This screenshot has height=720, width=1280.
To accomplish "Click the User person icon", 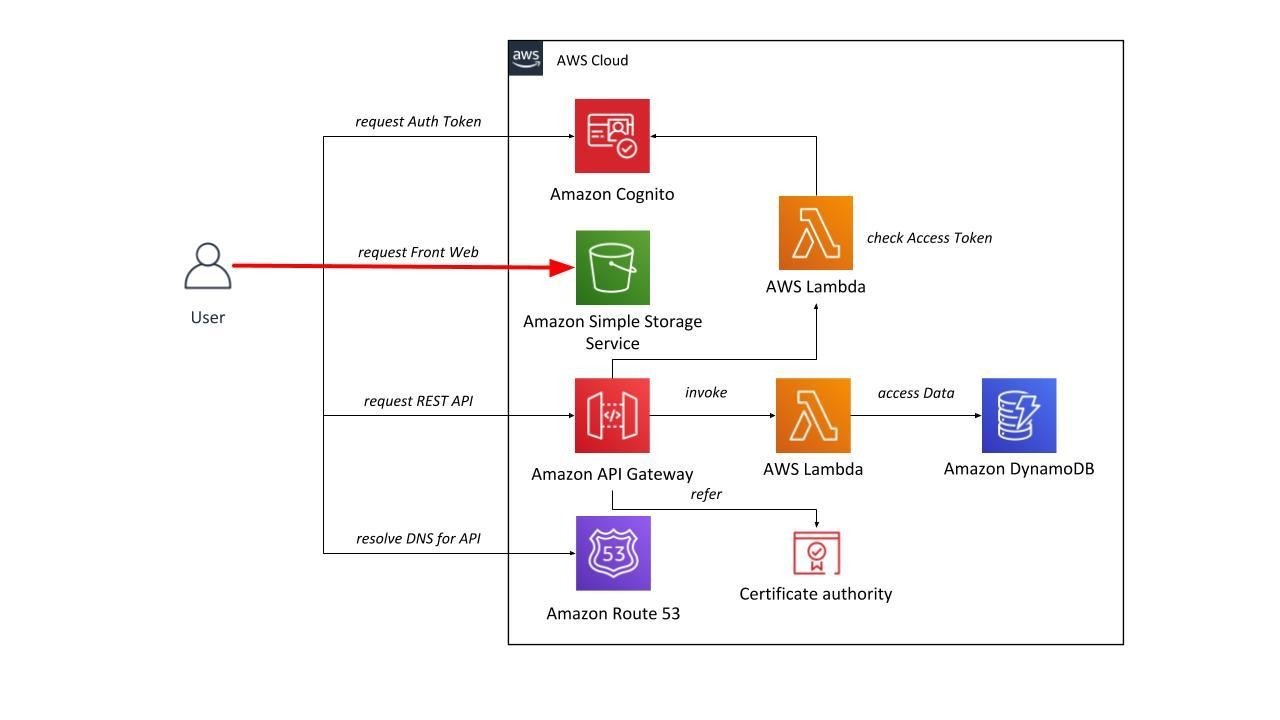I will (x=208, y=266).
